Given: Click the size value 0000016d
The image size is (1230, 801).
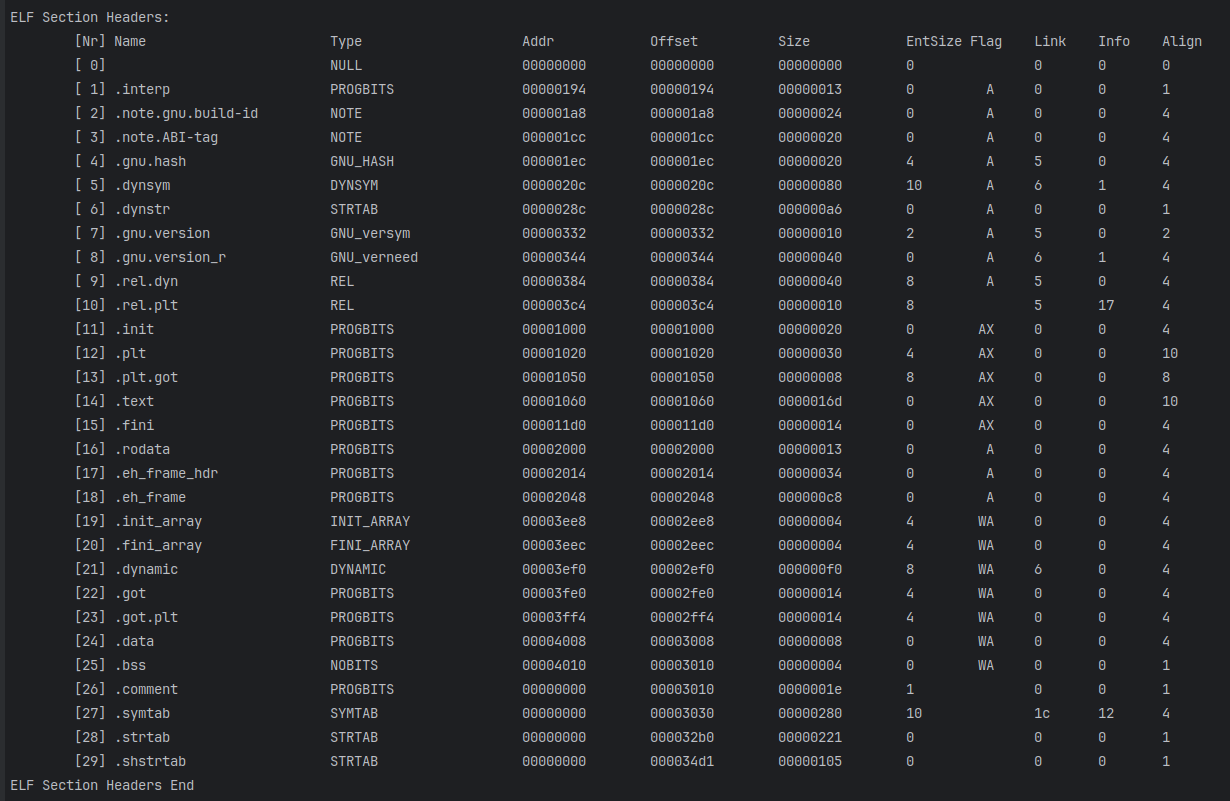Looking at the screenshot, I should tap(810, 401).
